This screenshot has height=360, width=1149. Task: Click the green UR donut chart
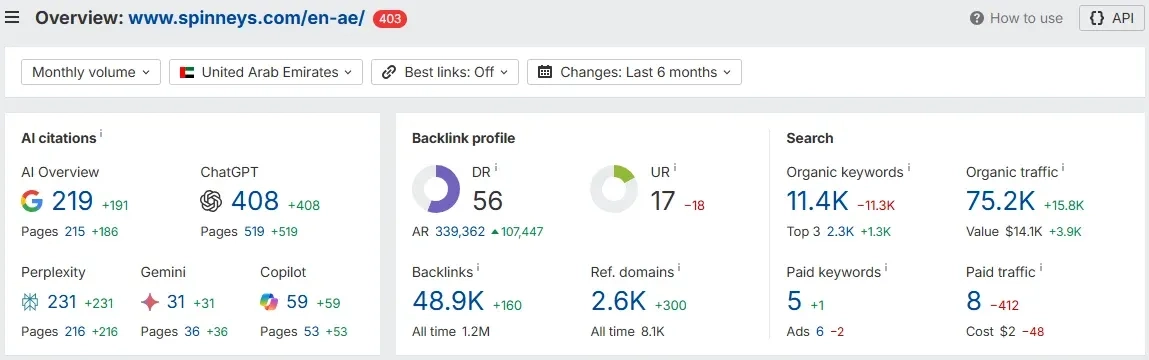(x=614, y=188)
